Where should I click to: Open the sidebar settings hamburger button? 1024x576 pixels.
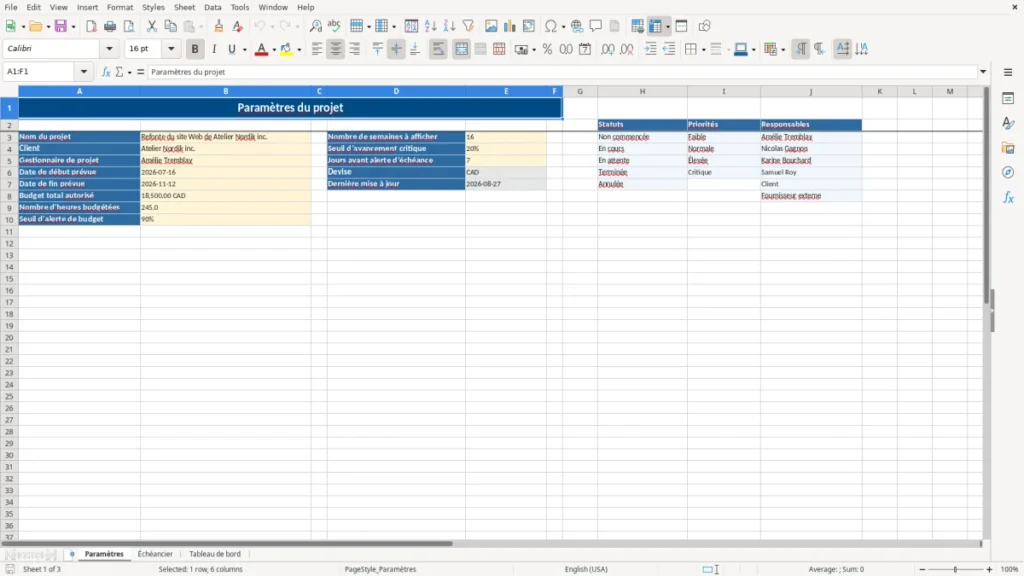click(x=1008, y=72)
